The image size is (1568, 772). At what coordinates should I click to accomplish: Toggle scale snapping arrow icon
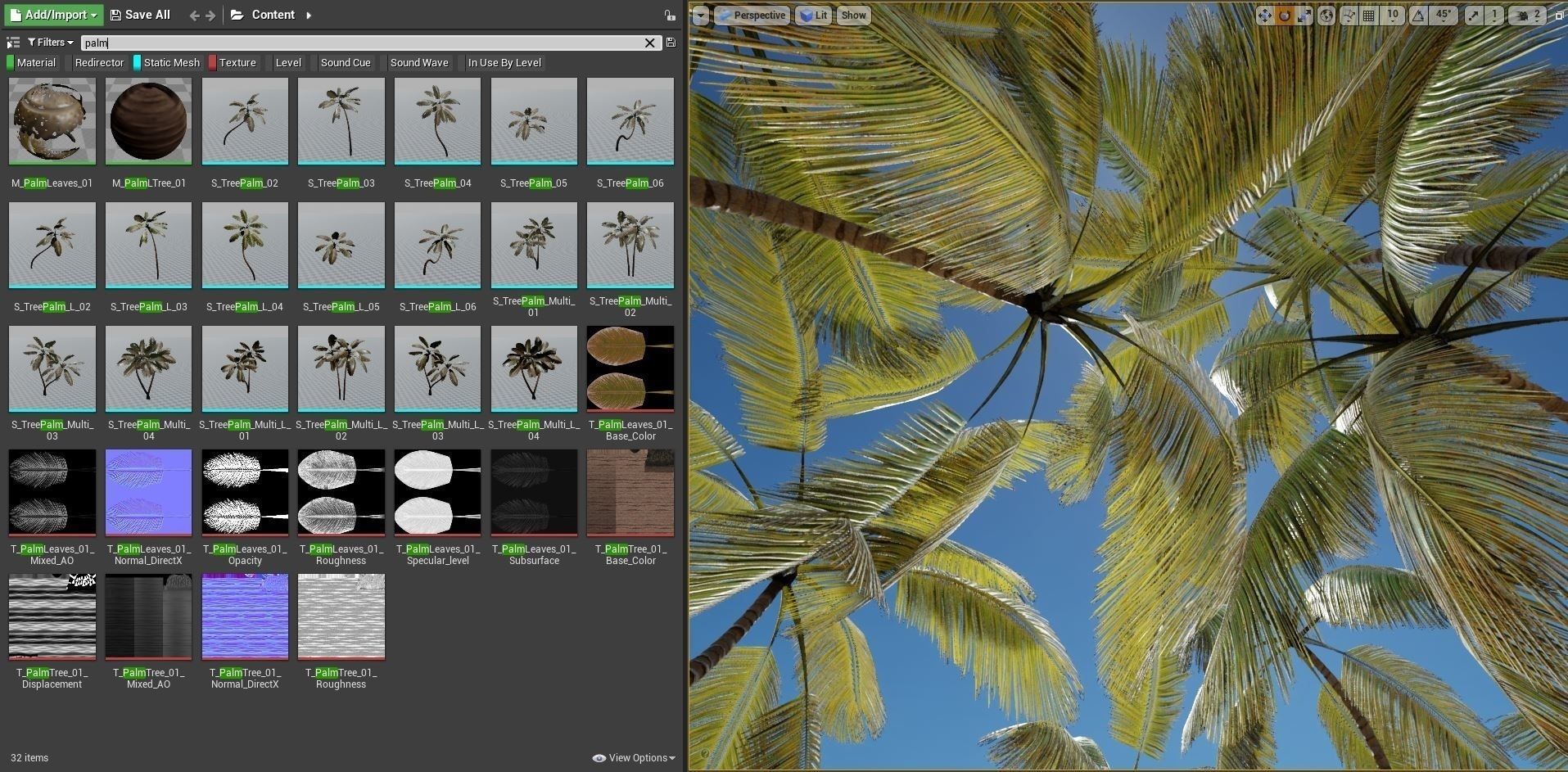pos(1474,15)
